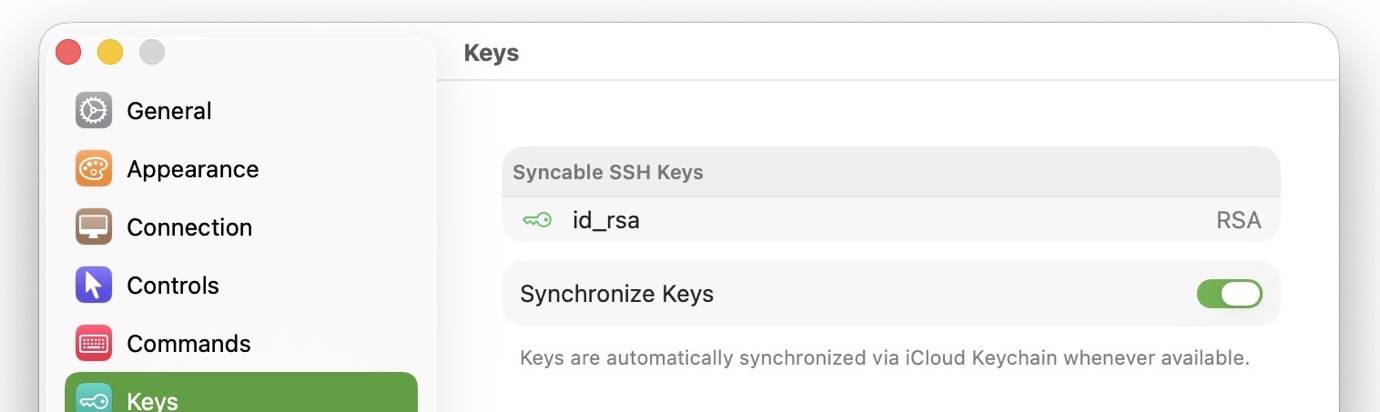Disable the Synchronize Keys switch
The image size is (1380, 412).
click(x=1229, y=294)
